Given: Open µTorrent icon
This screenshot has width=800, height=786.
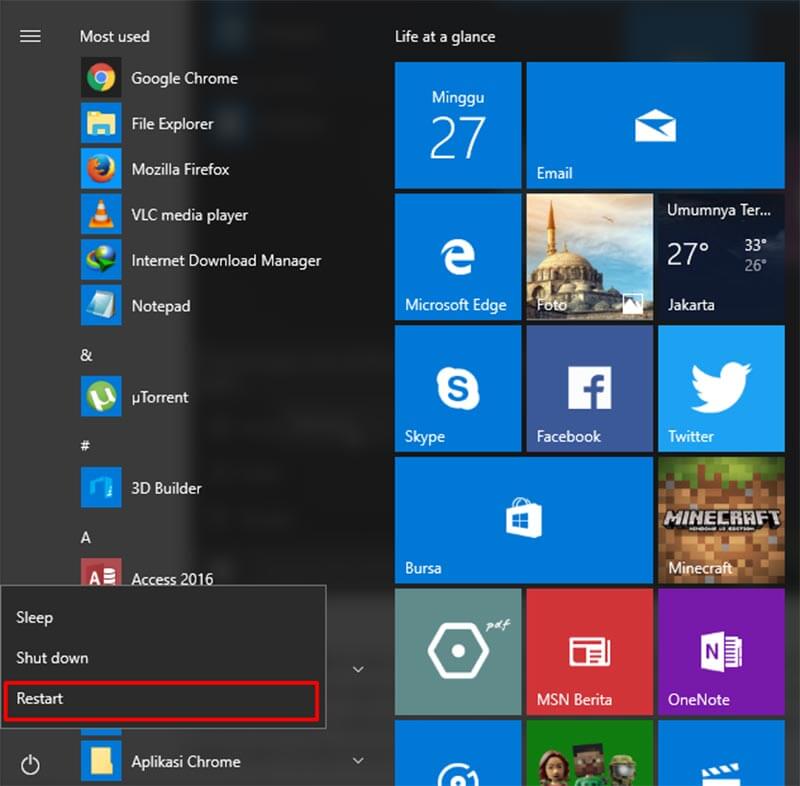Looking at the screenshot, I should click(x=101, y=396).
